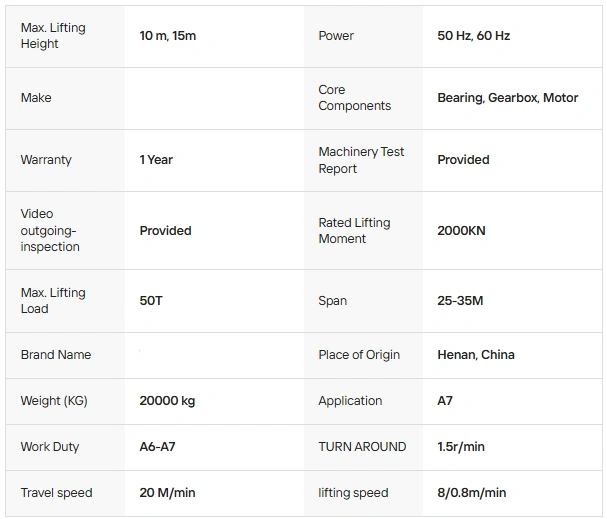Select the '20000 kg' weight value

(x=167, y=401)
